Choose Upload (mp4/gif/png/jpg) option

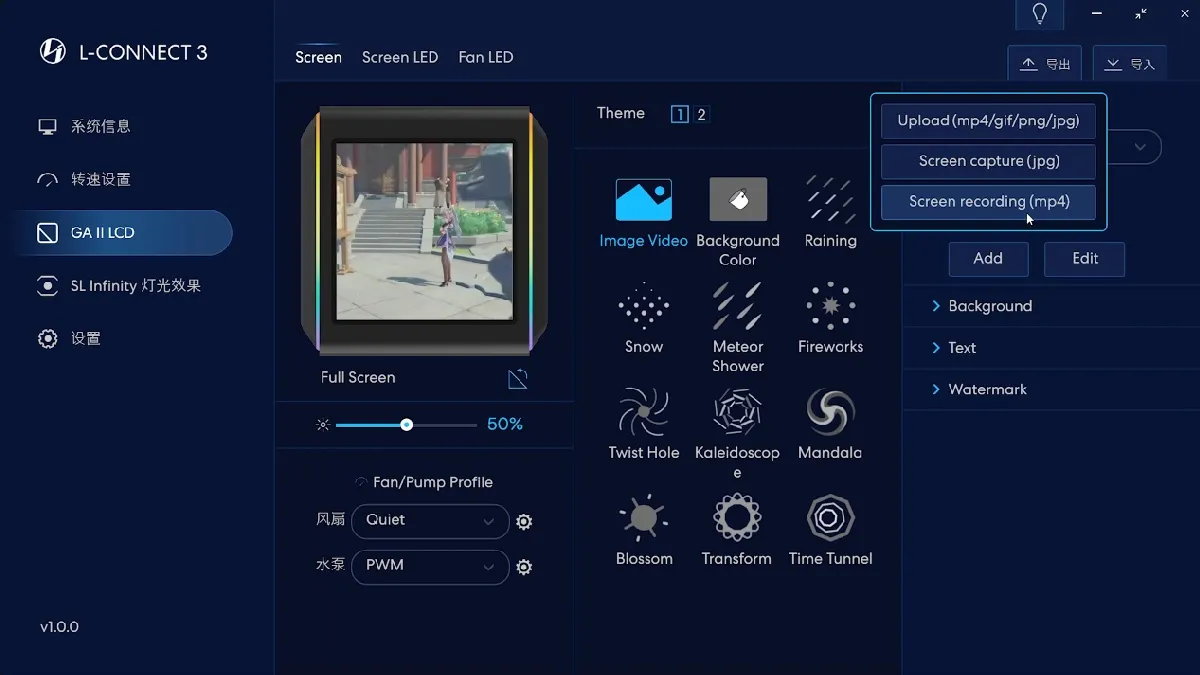pos(988,121)
